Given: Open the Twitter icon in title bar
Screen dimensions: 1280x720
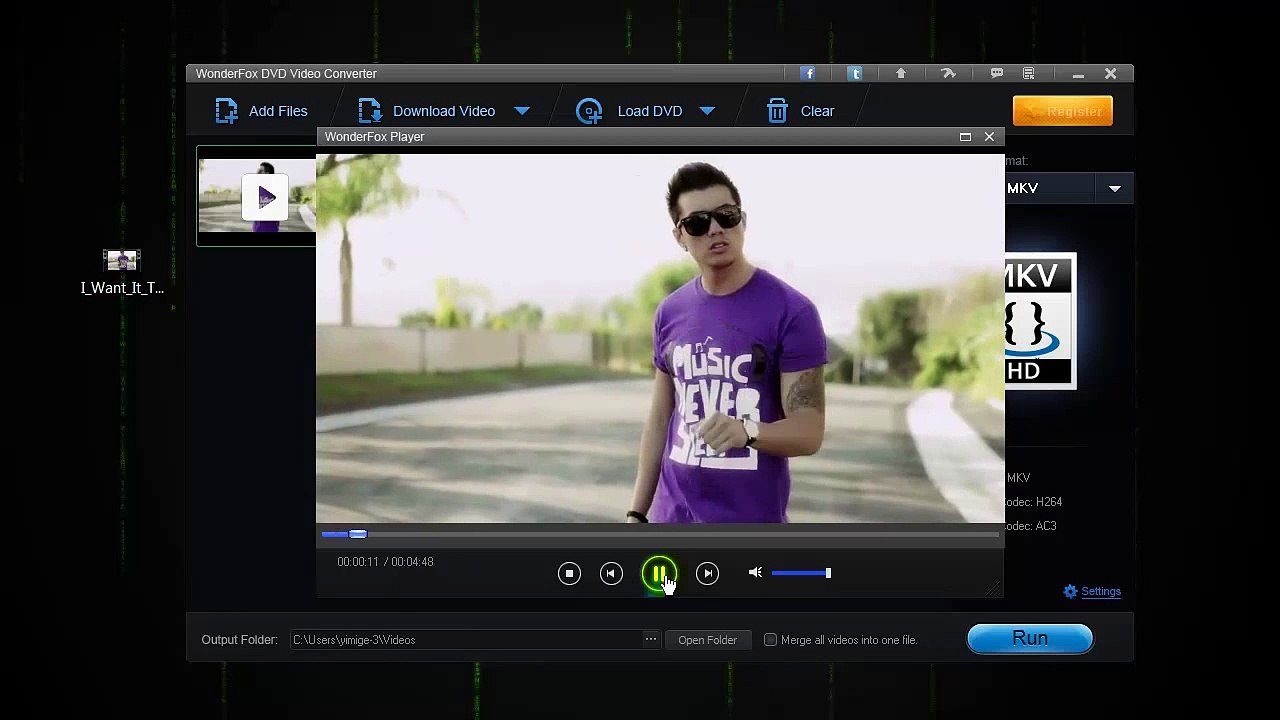Looking at the screenshot, I should [855, 74].
